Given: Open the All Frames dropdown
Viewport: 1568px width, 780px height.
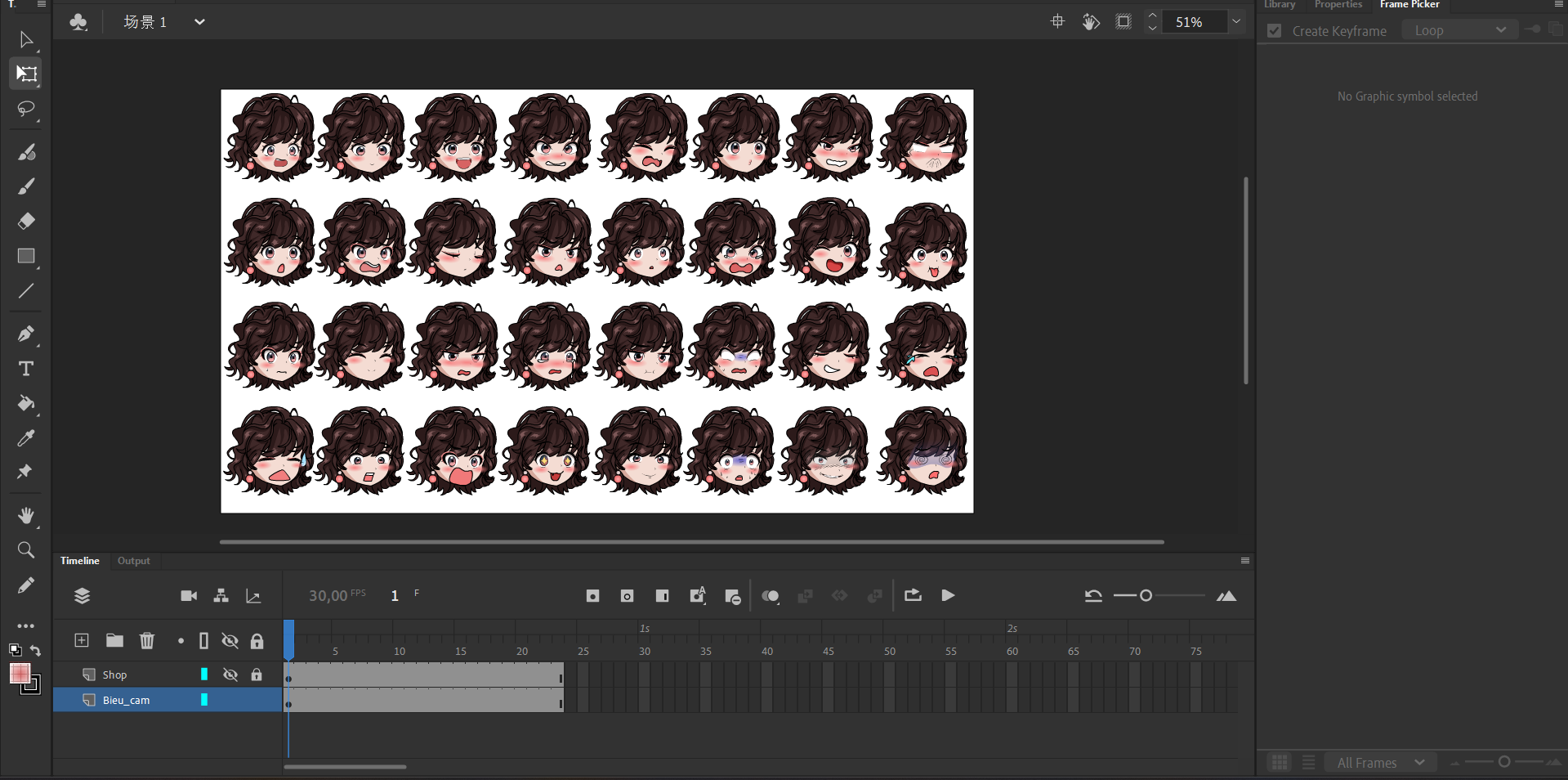Looking at the screenshot, I should tap(1380, 763).
